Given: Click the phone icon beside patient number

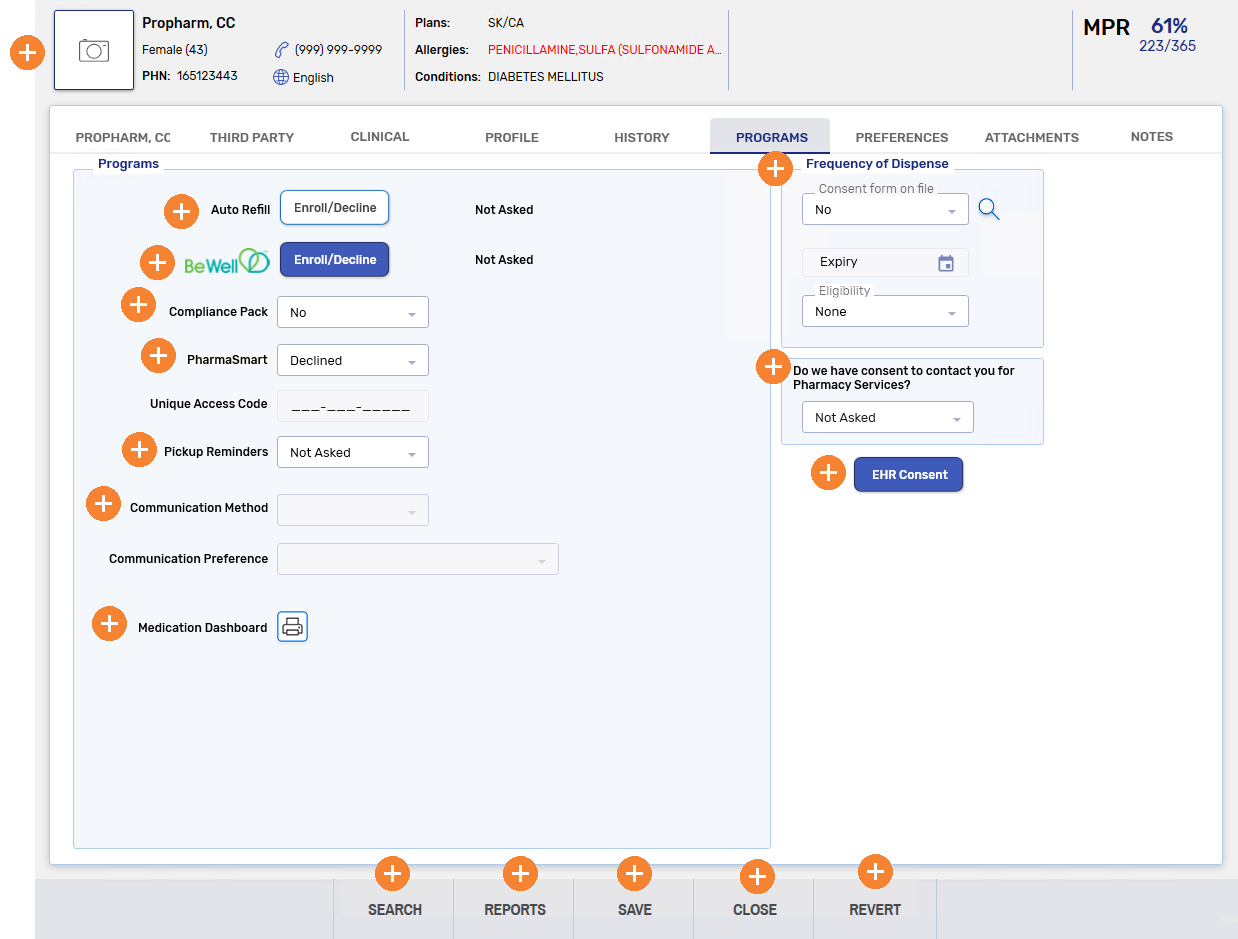Looking at the screenshot, I should [281, 49].
